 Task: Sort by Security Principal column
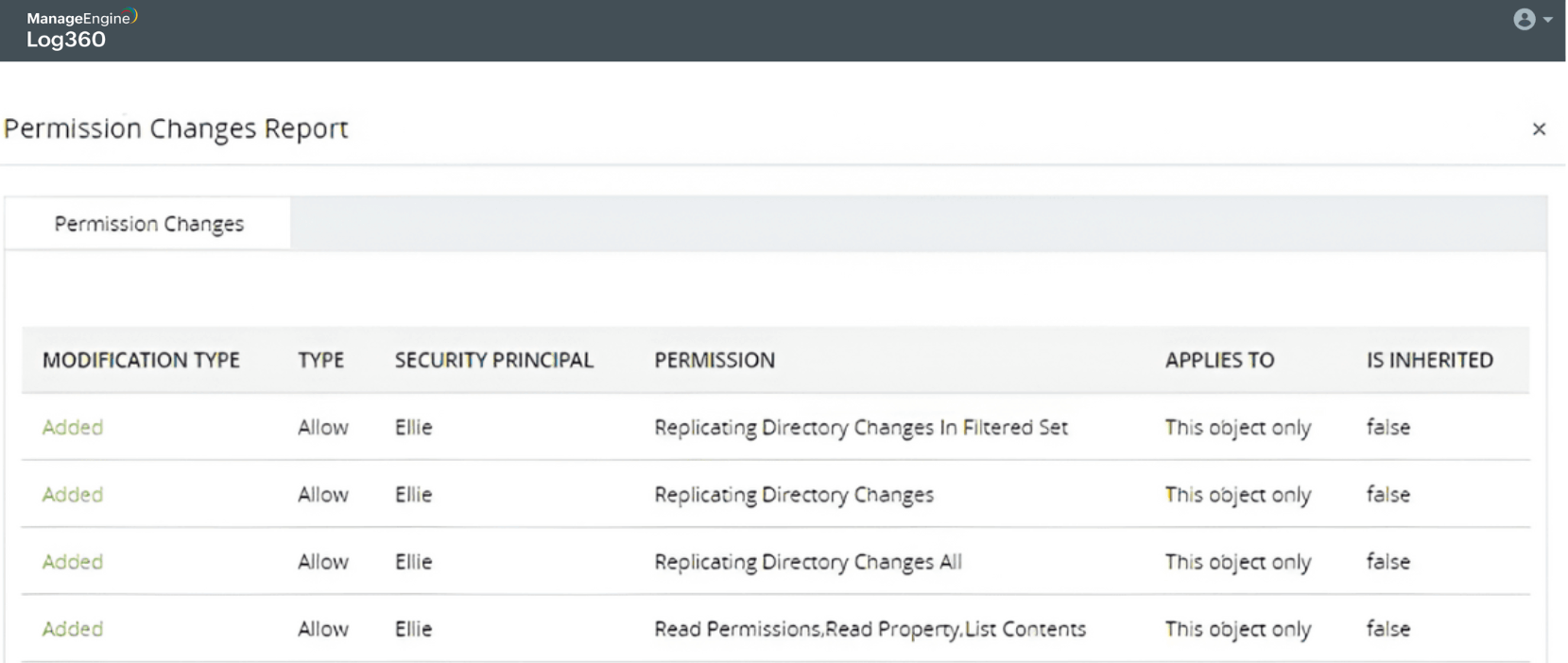(x=493, y=360)
